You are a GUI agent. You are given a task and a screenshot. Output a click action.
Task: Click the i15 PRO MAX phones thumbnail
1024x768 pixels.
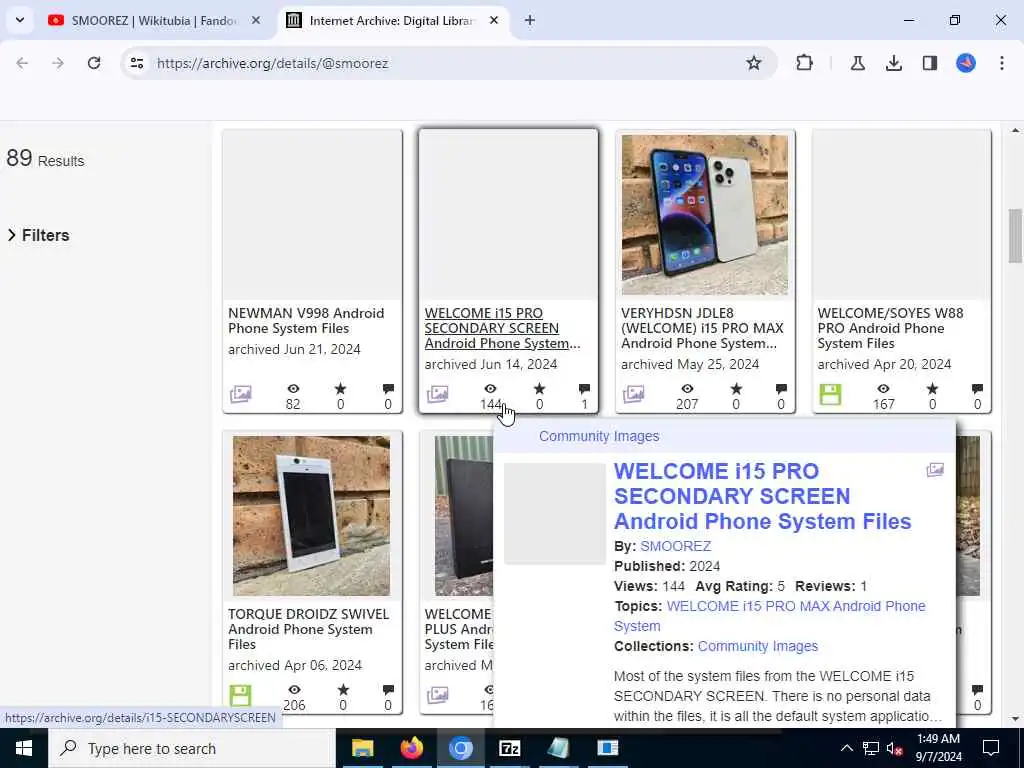(705, 215)
